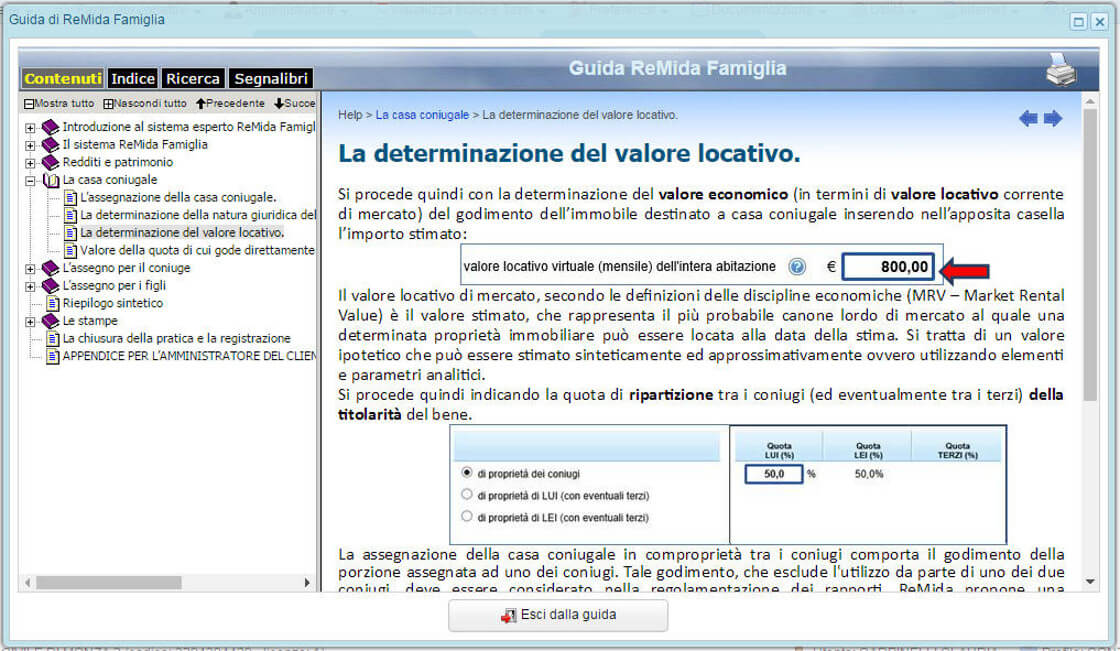The width and height of the screenshot is (1120, 651).
Task: Expand Il sistema ReMida Famiglia node
Action: click(30, 145)
